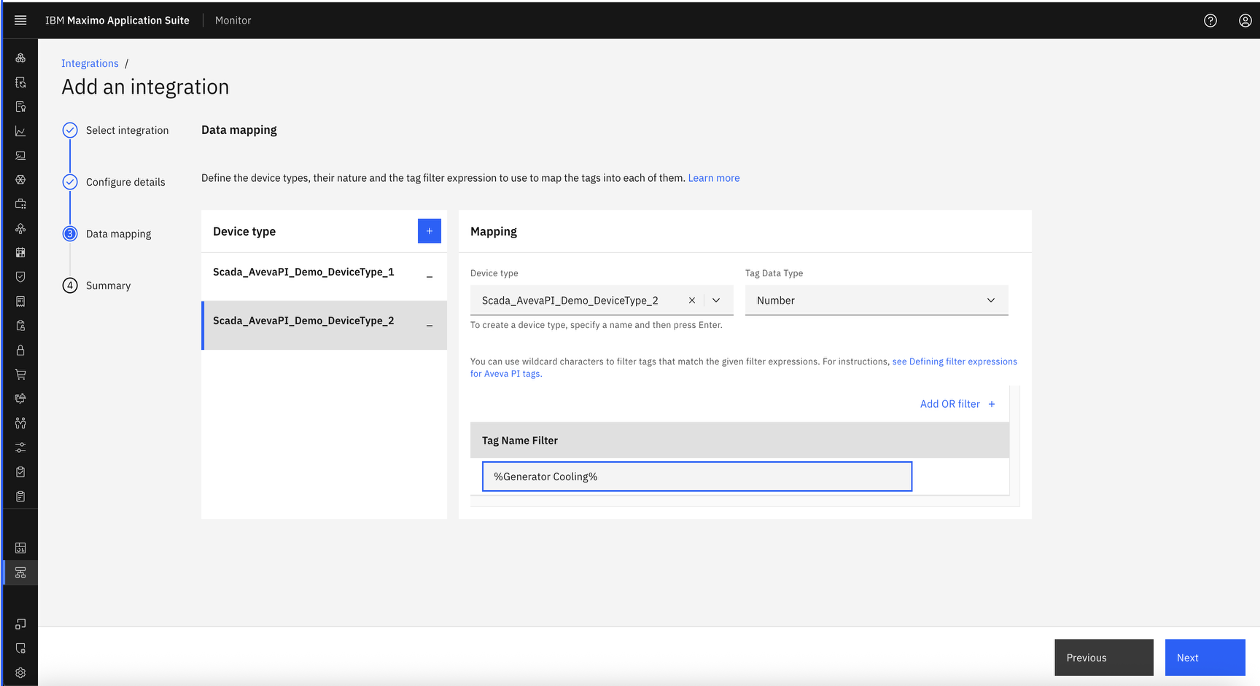This screenshot has height=686, width=1260.
Task: Click the briefcase icon in sidebar
Action: (x=20, y=204)
